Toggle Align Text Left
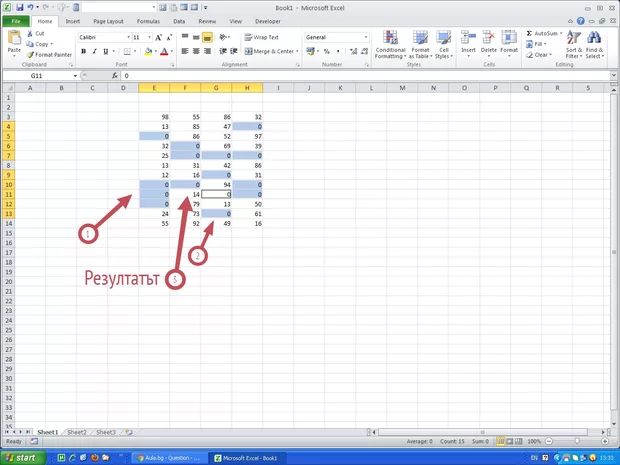The height and width of the screenshot is (465, 620). pyautogui.click(x=185, y=51)
